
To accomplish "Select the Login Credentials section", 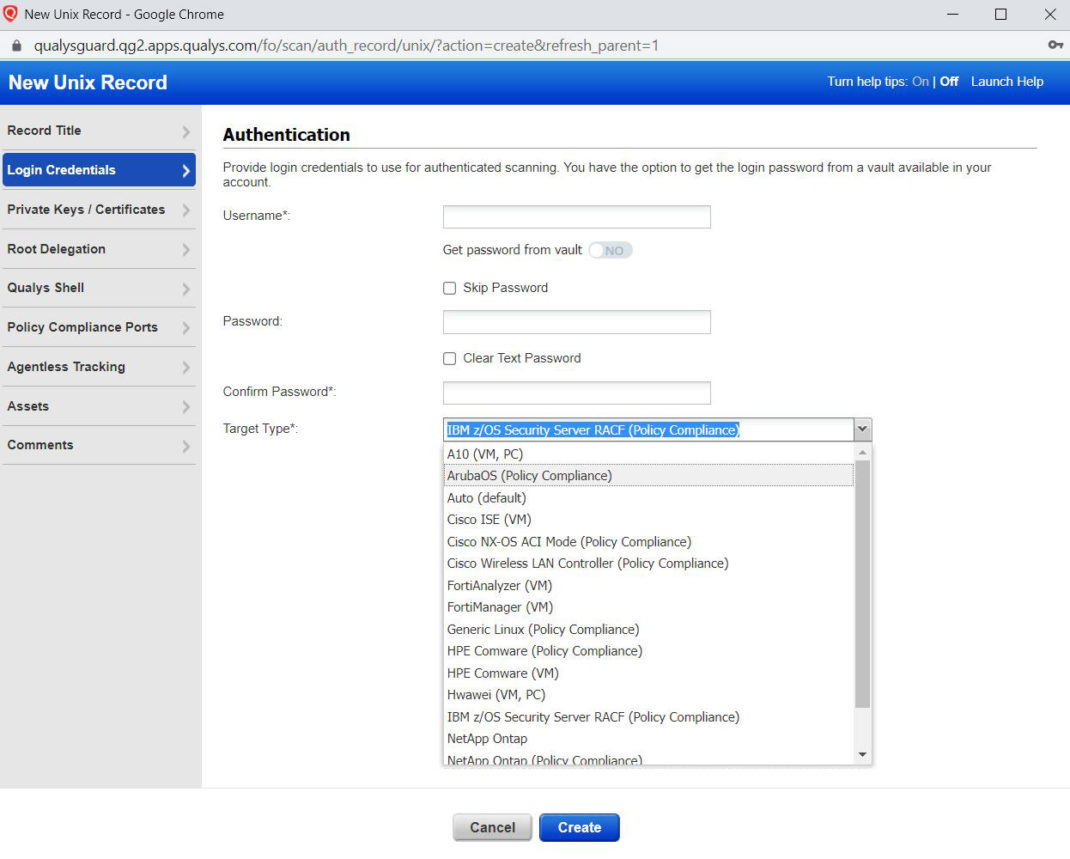I will (x=99, y=170).
